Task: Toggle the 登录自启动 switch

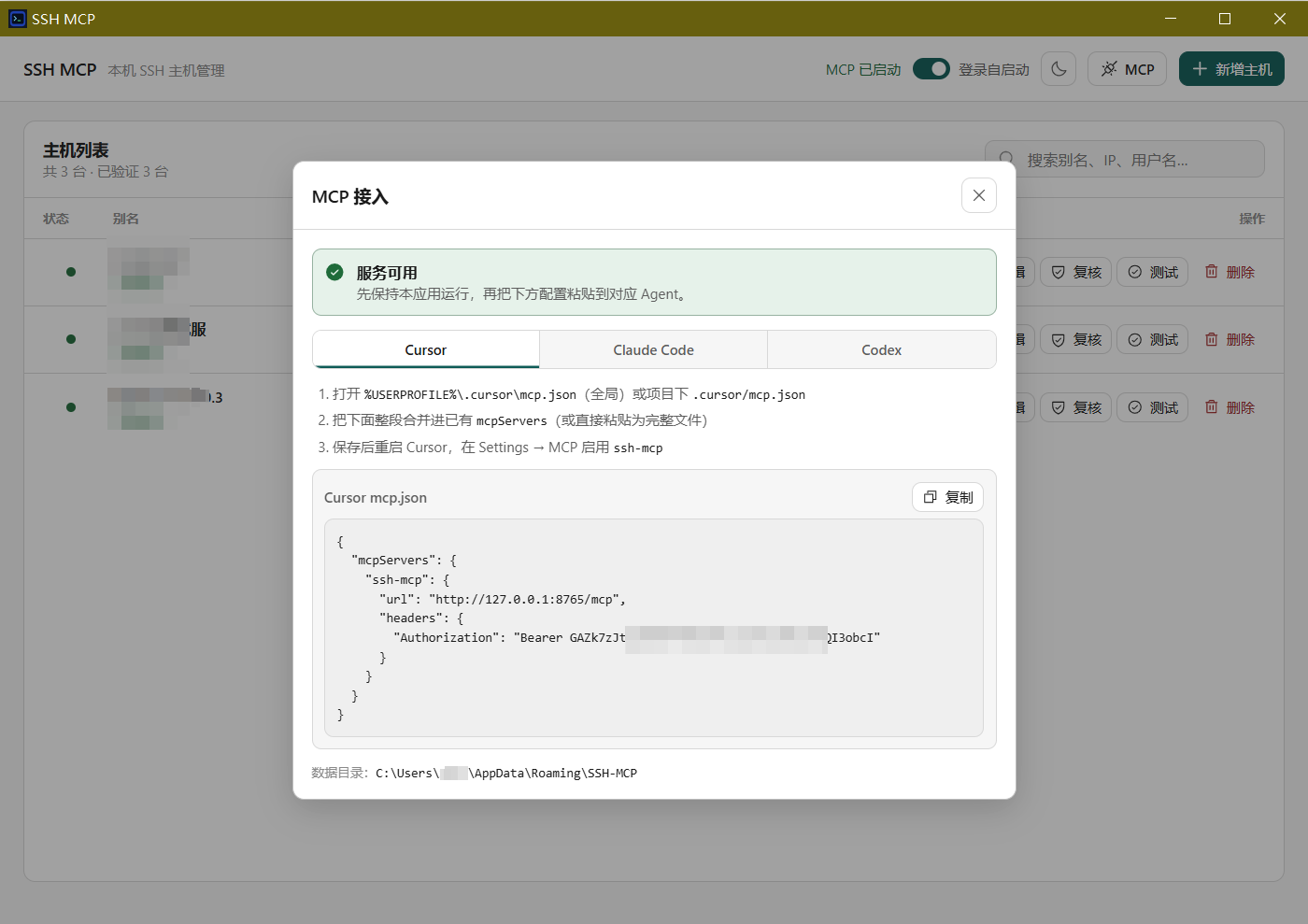Action: 931,69
